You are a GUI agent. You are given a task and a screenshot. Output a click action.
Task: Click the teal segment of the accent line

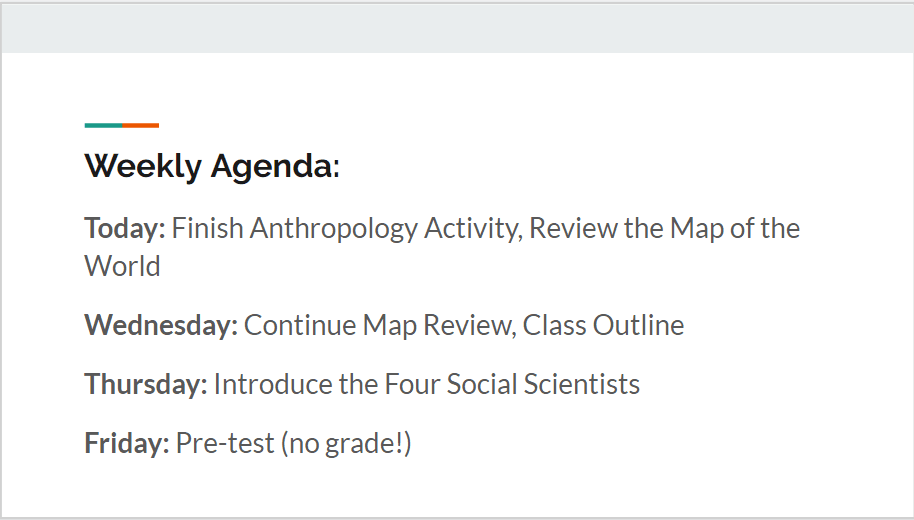pos(103,125)
